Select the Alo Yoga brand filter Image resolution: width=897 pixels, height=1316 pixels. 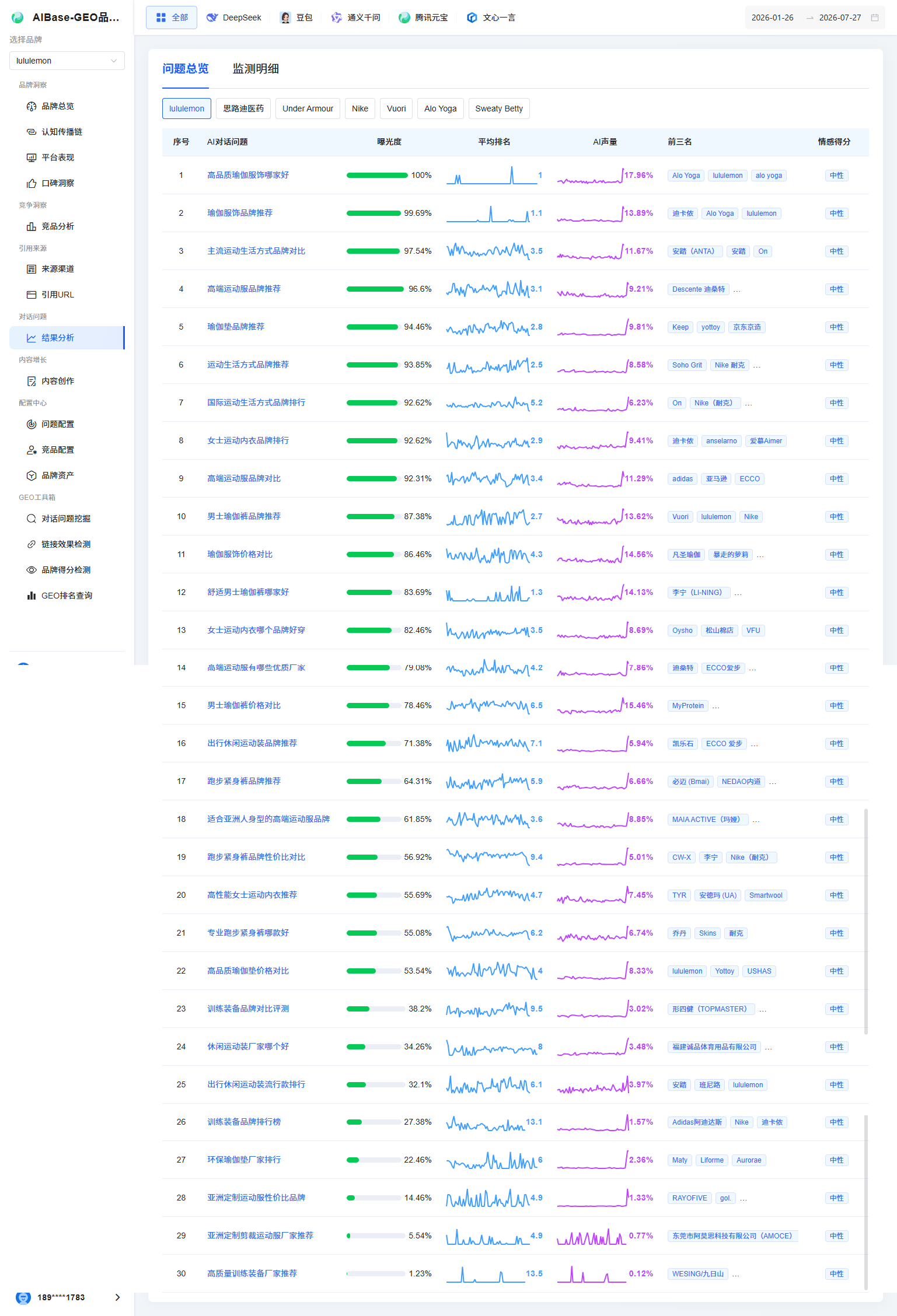point(441,108)
